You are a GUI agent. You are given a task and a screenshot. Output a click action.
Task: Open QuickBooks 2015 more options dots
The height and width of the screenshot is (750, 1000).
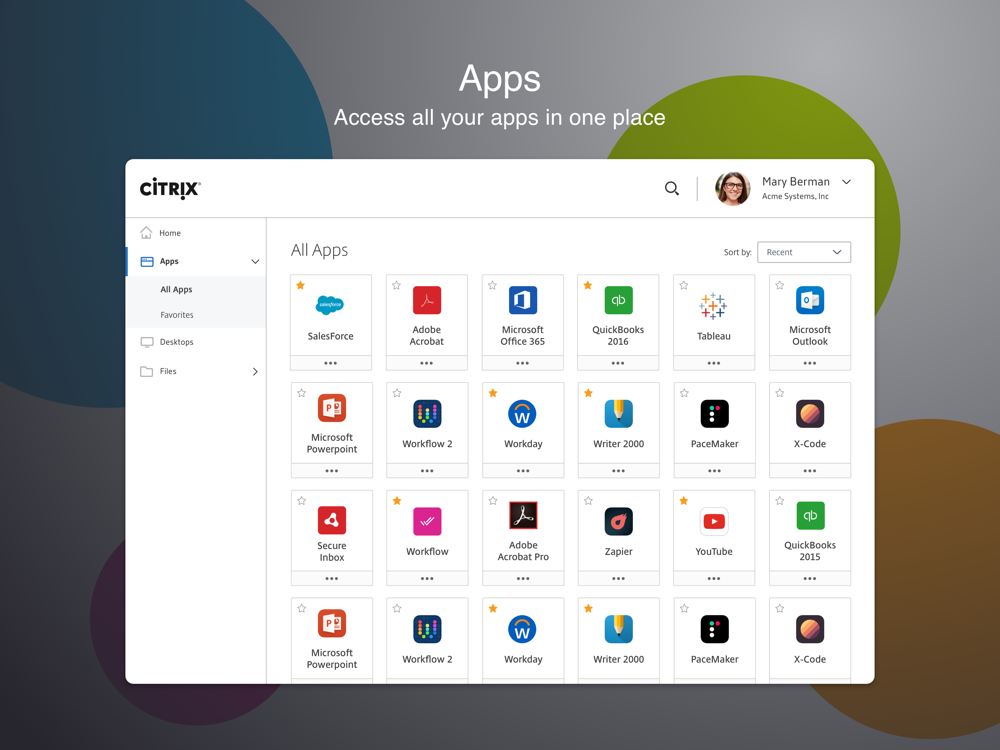(810, 578)
